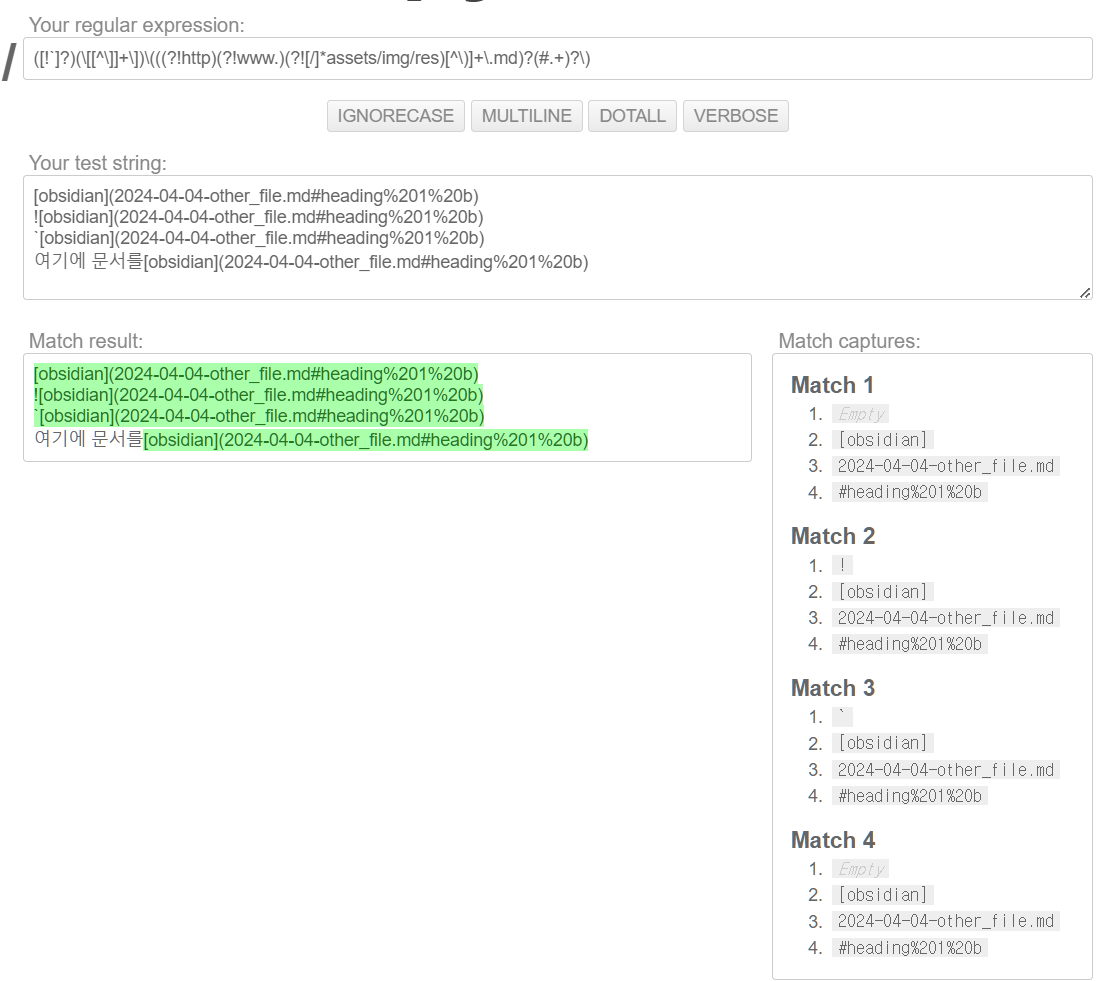Click Match 2 capture '#heading%201%20b'
The height and width of the screenshot is (981, 1099).
tap(910, 644)
